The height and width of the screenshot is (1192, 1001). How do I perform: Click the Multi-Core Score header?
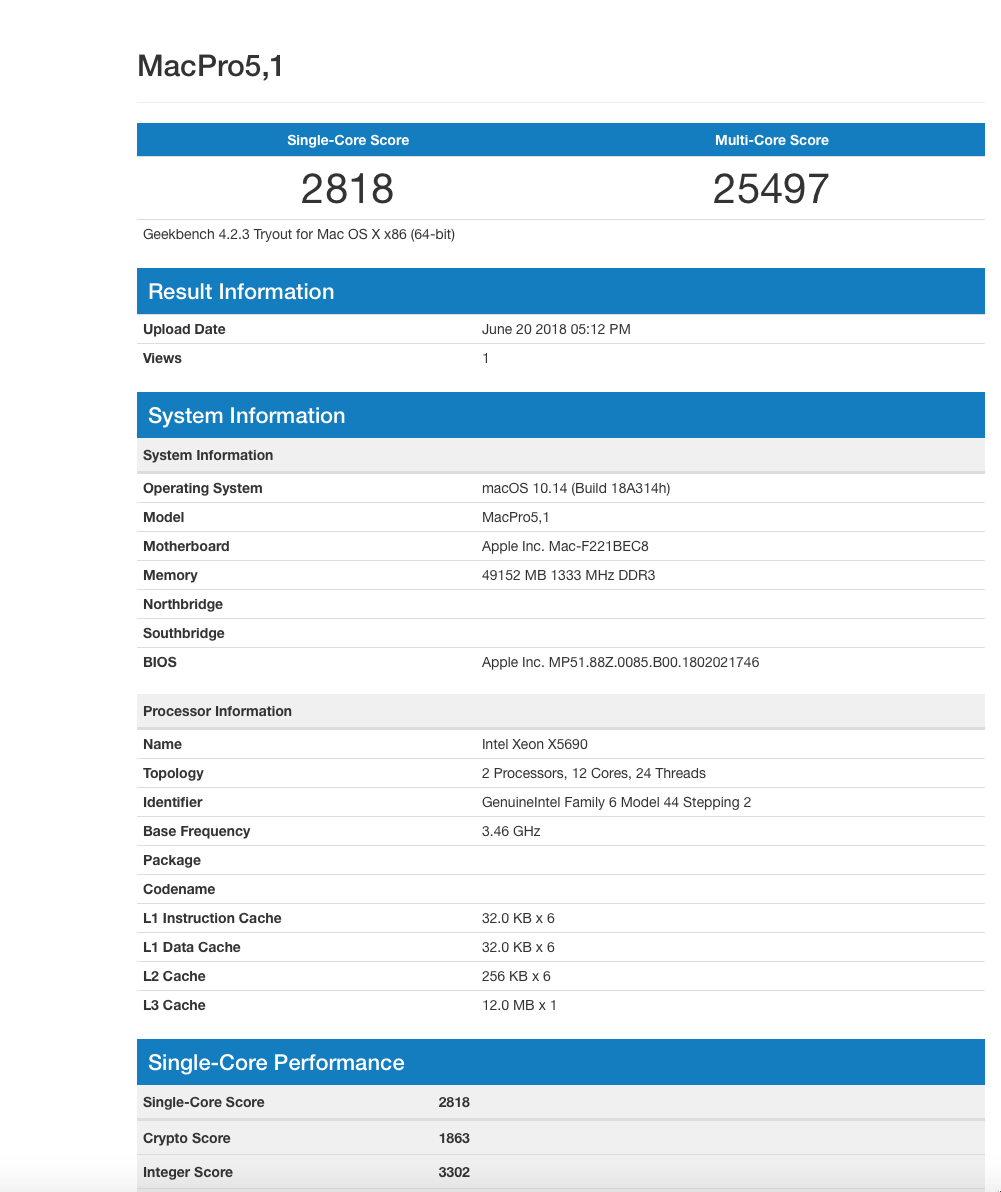pyautogui.click(x=771, y=140)
